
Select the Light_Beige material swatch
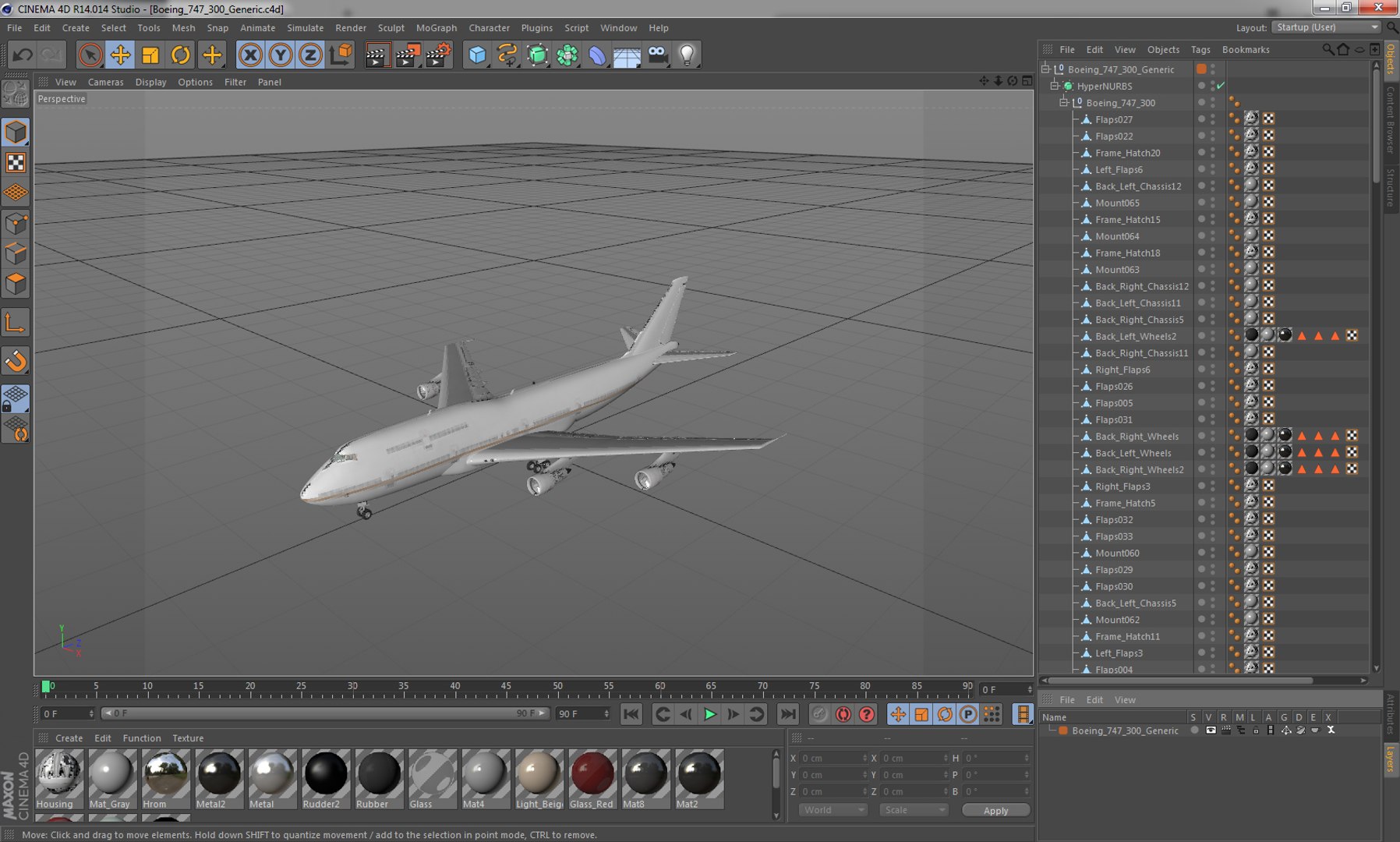pos(539,779)
